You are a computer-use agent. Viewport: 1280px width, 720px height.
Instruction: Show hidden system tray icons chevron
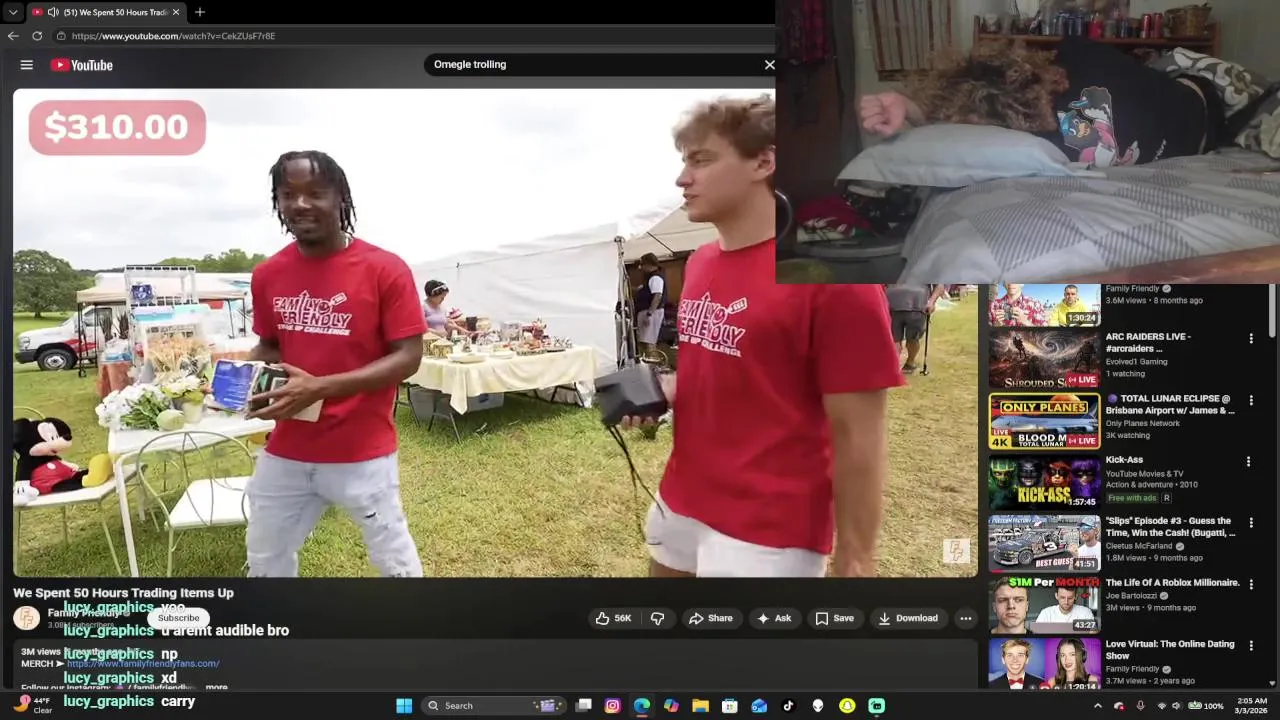tap(1098, 706)
